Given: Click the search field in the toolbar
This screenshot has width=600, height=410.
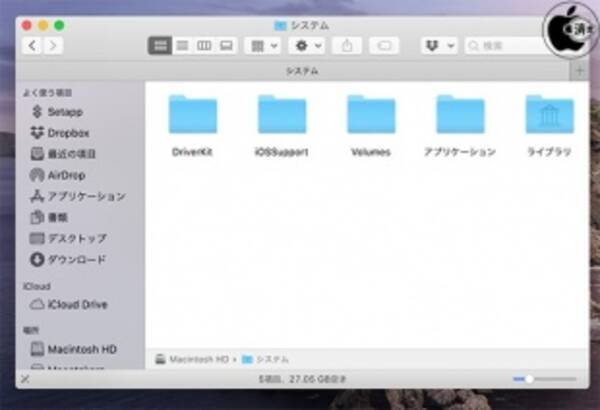Looking at the screenshot, I should click(x=505, y=46).
